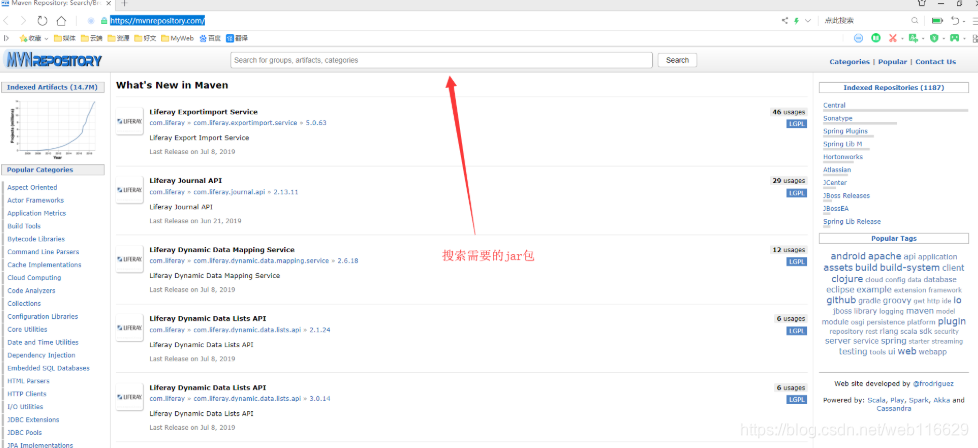
Task: Expand the dropdown beside lightning icon
Action: (808, 21)
